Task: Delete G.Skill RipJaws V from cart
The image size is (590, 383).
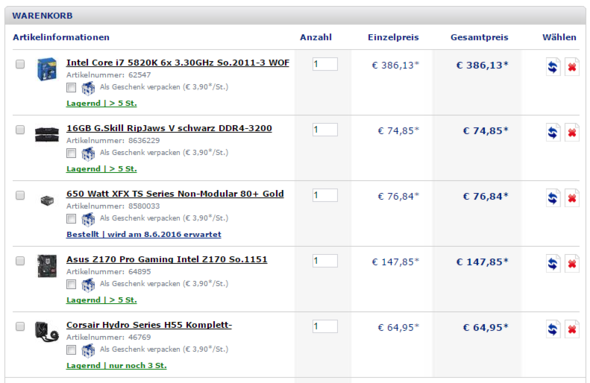Action: pos(572,132)
